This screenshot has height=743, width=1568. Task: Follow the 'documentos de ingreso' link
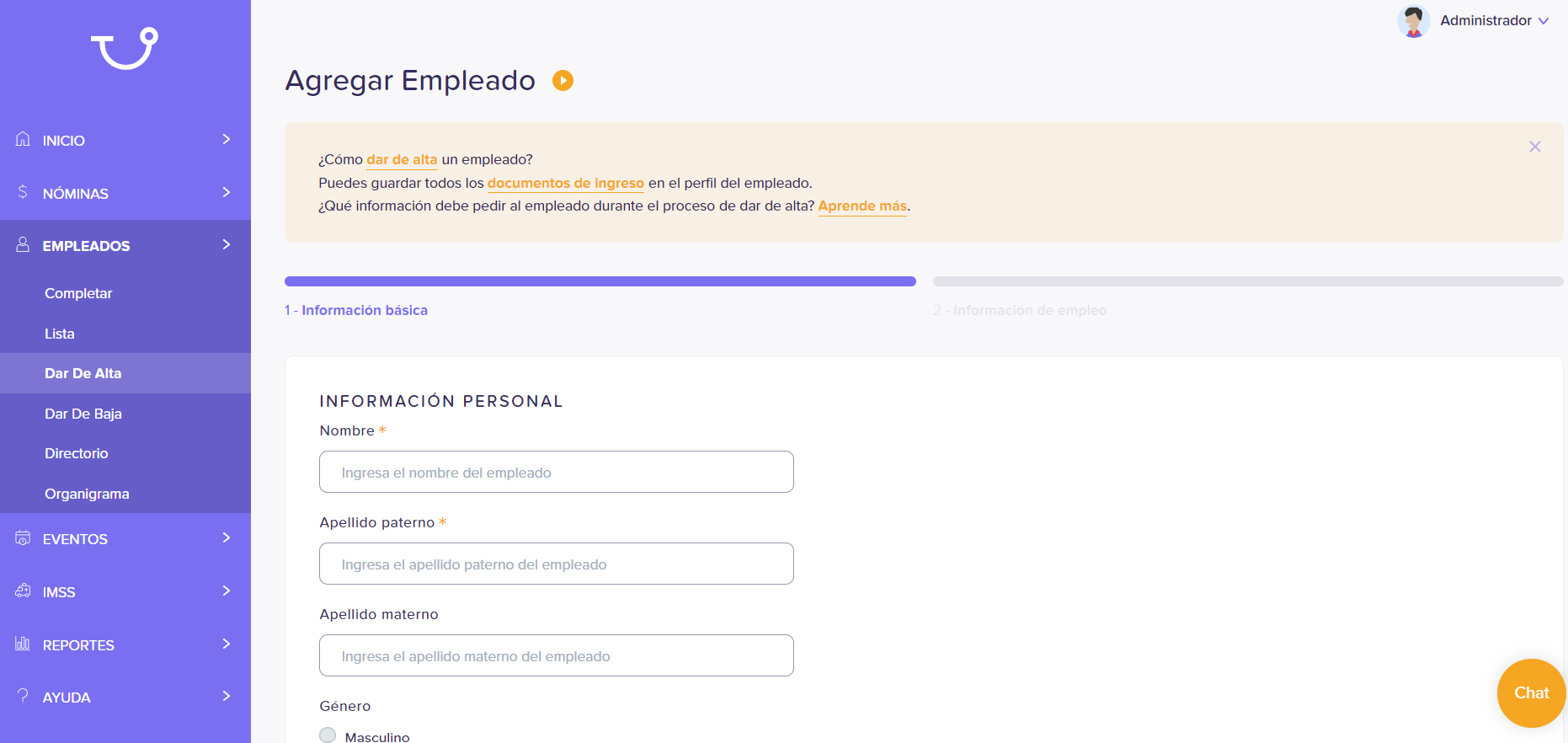coord(566,183)
